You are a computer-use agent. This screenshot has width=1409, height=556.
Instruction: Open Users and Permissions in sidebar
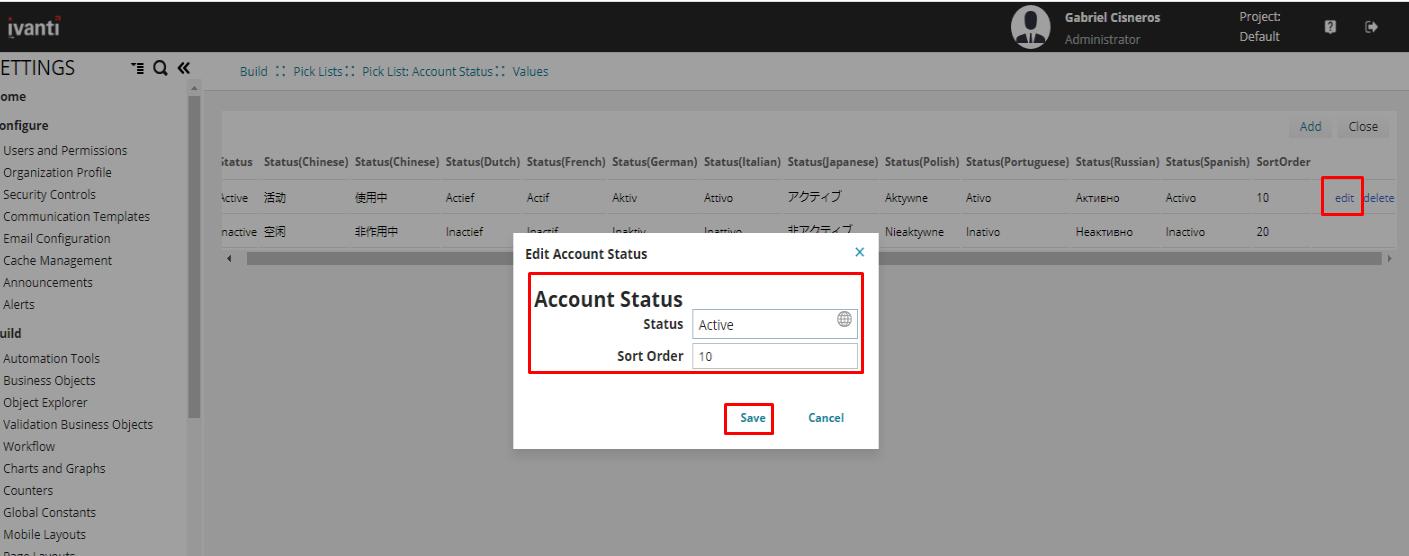(x=65, y=151)
